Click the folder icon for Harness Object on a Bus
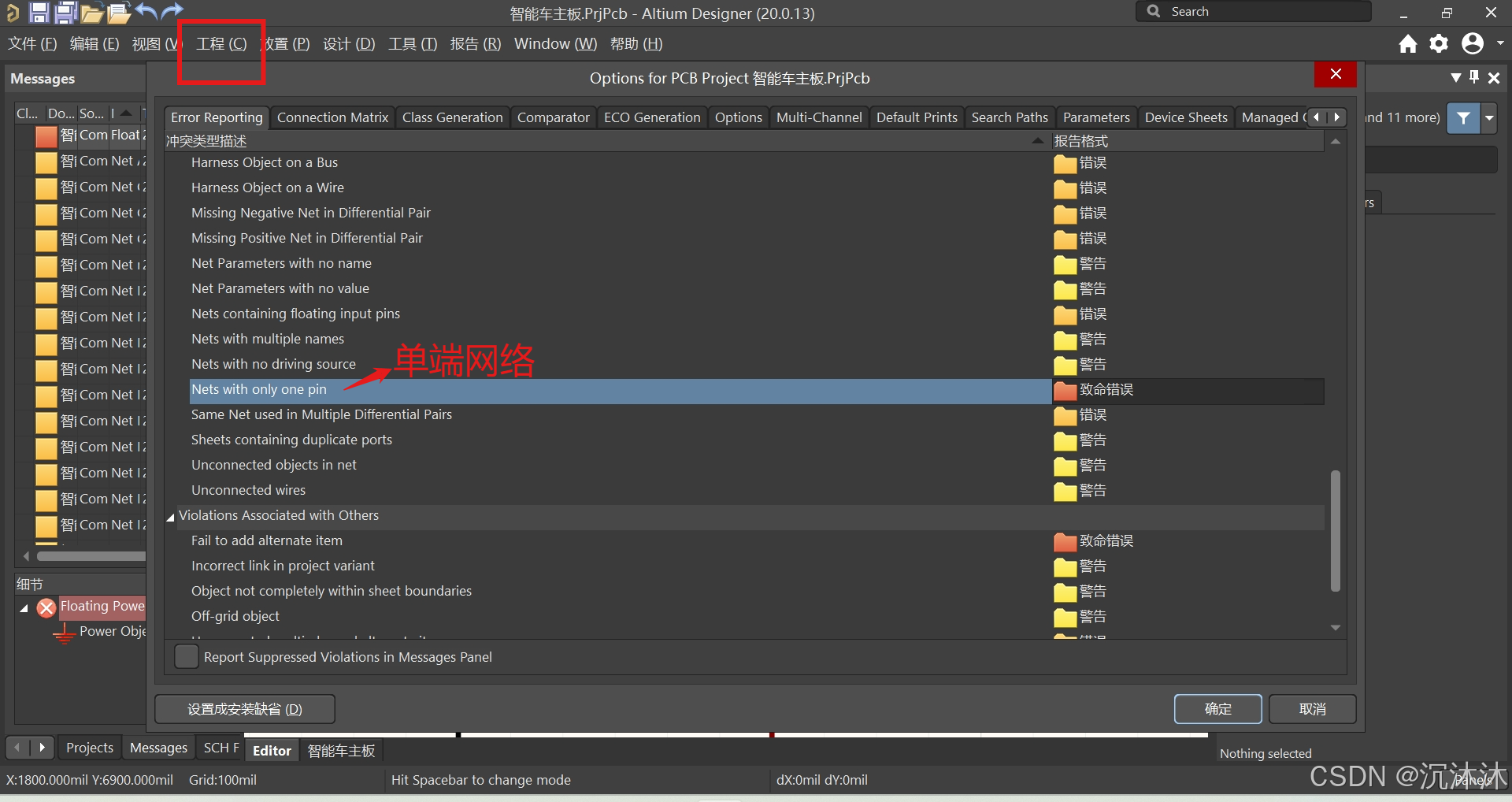 pyautogui.click(x=1065, y=163)
